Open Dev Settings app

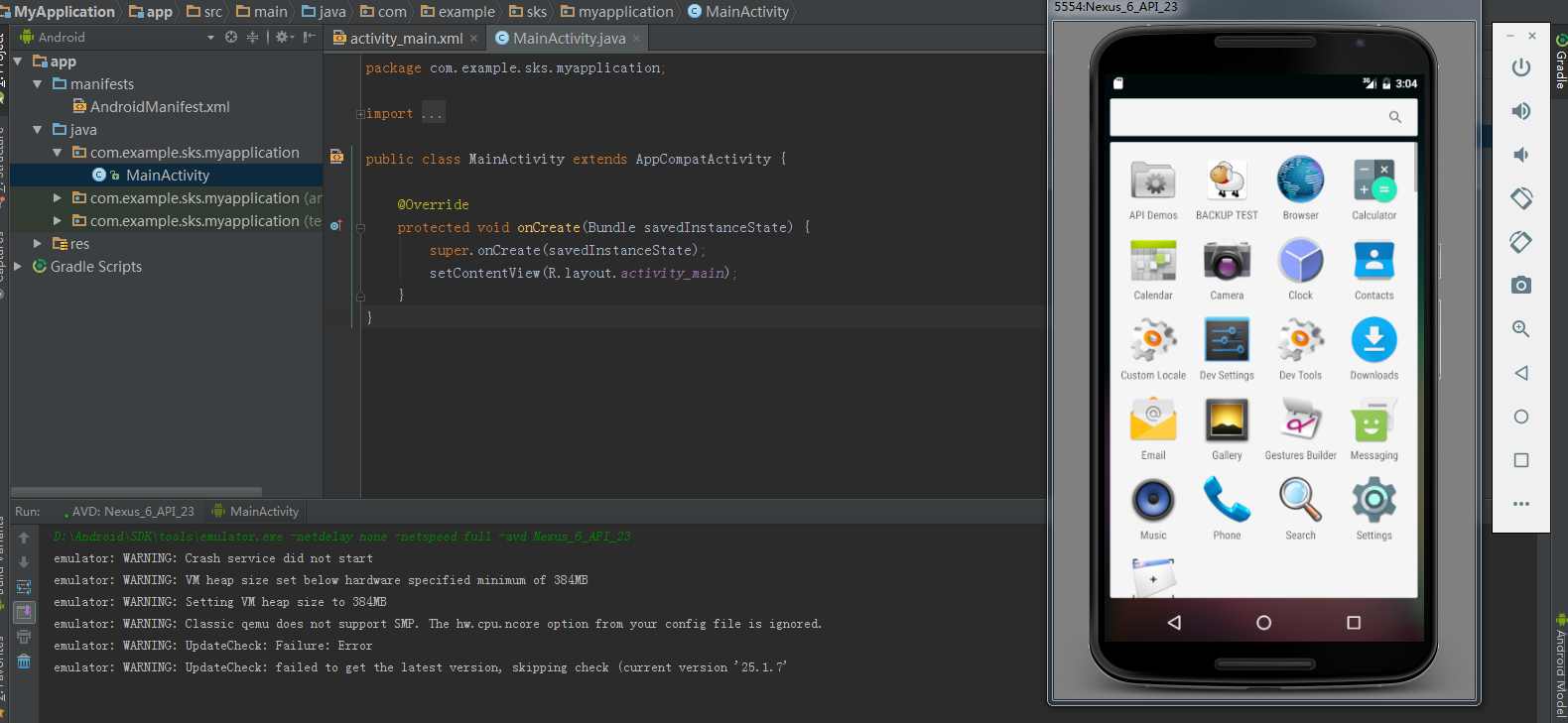(x=1227, y=349)
